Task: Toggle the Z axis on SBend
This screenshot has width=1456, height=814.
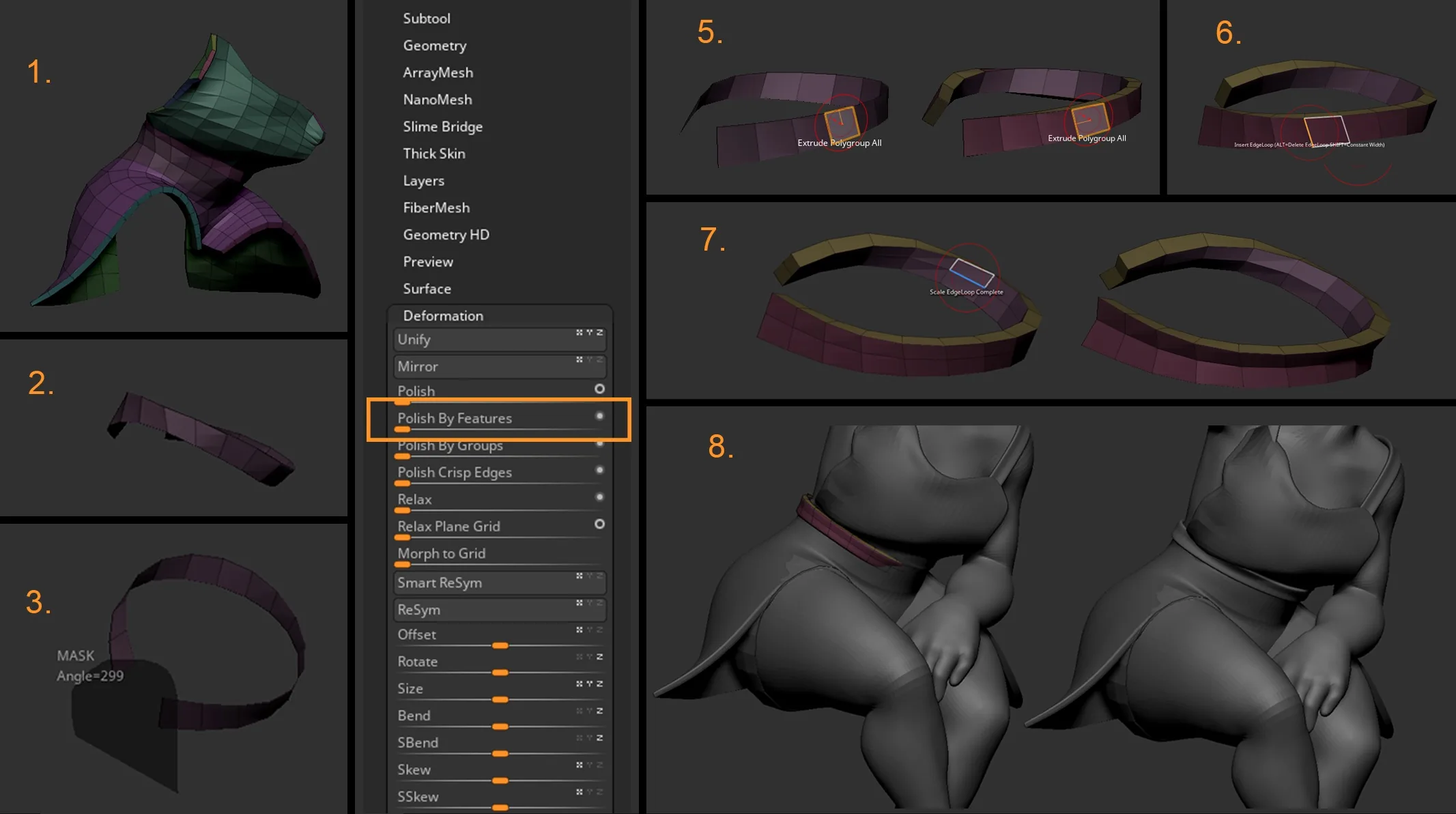Action: coord(600,738)
